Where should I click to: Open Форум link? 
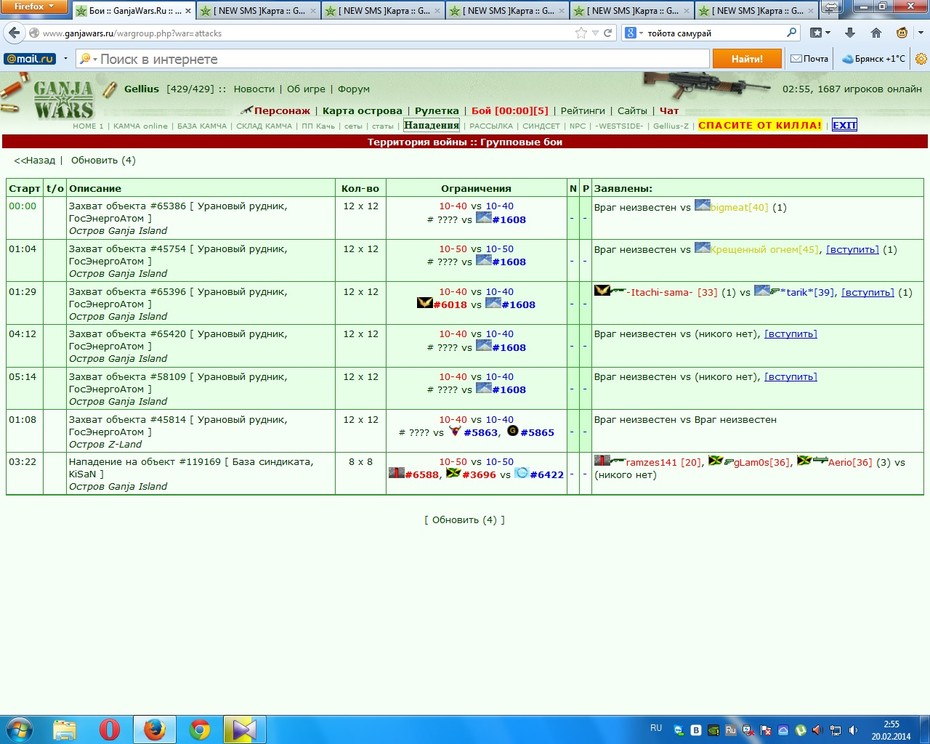tap(353, 89)
